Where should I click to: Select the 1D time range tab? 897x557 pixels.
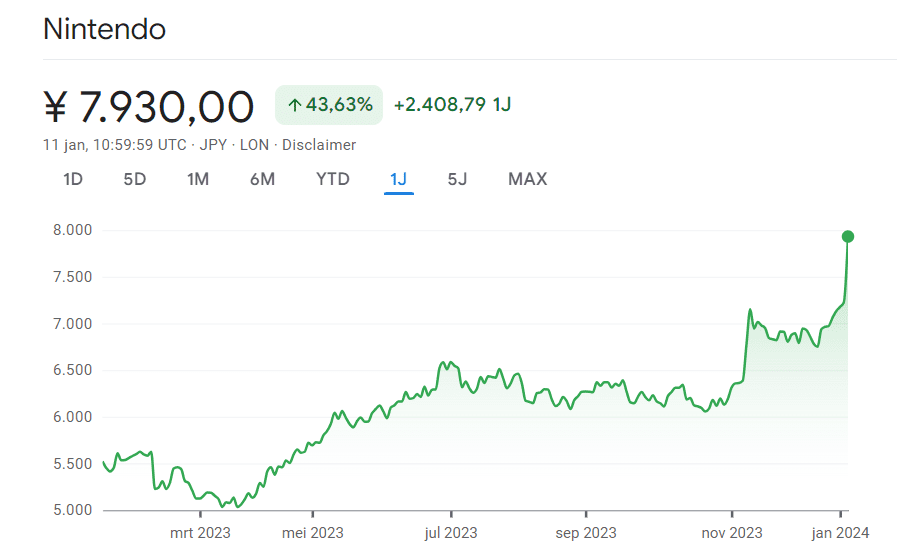(73, 180)
